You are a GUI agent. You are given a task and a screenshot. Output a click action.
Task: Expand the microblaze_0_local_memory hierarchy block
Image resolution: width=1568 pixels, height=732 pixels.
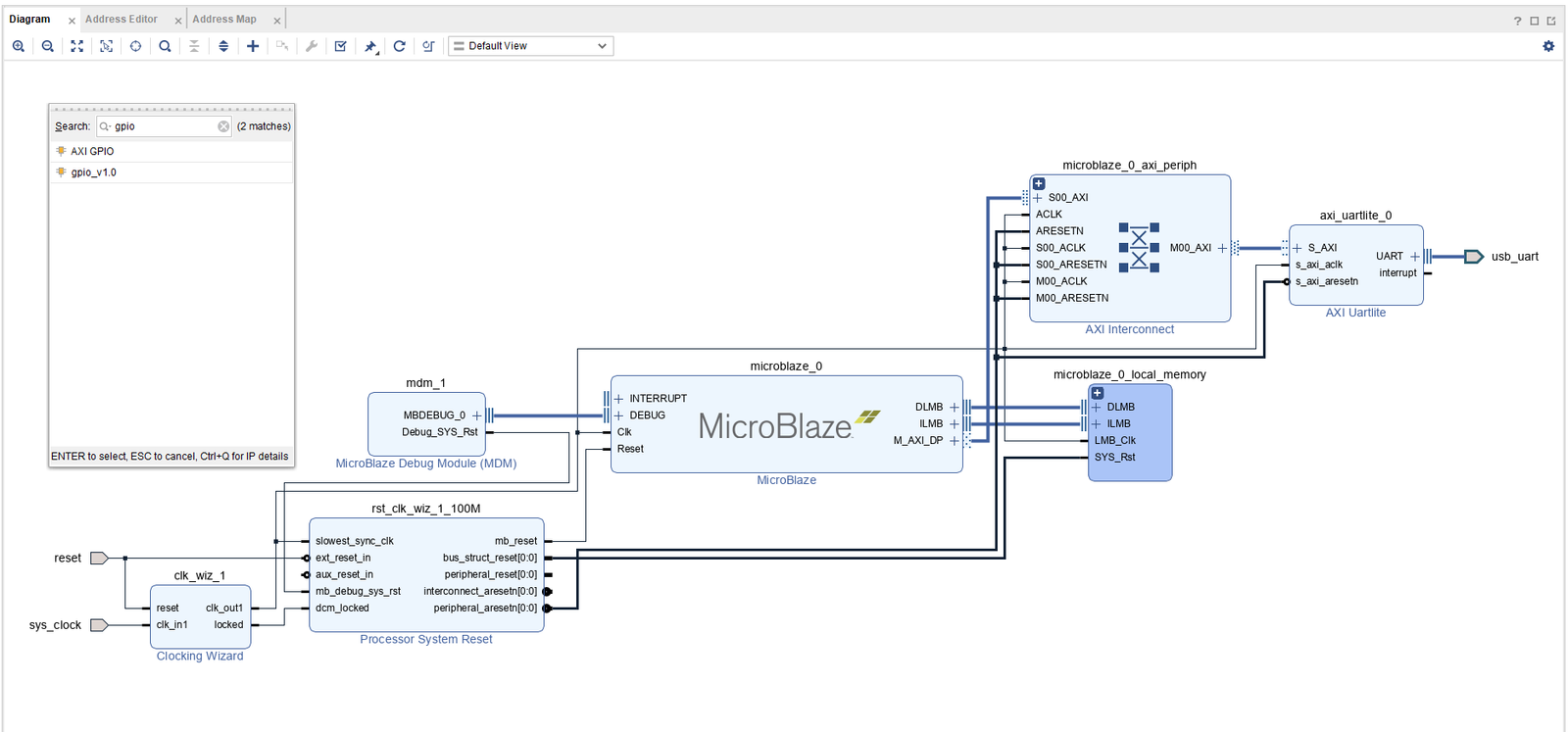tap(1098, 393)
